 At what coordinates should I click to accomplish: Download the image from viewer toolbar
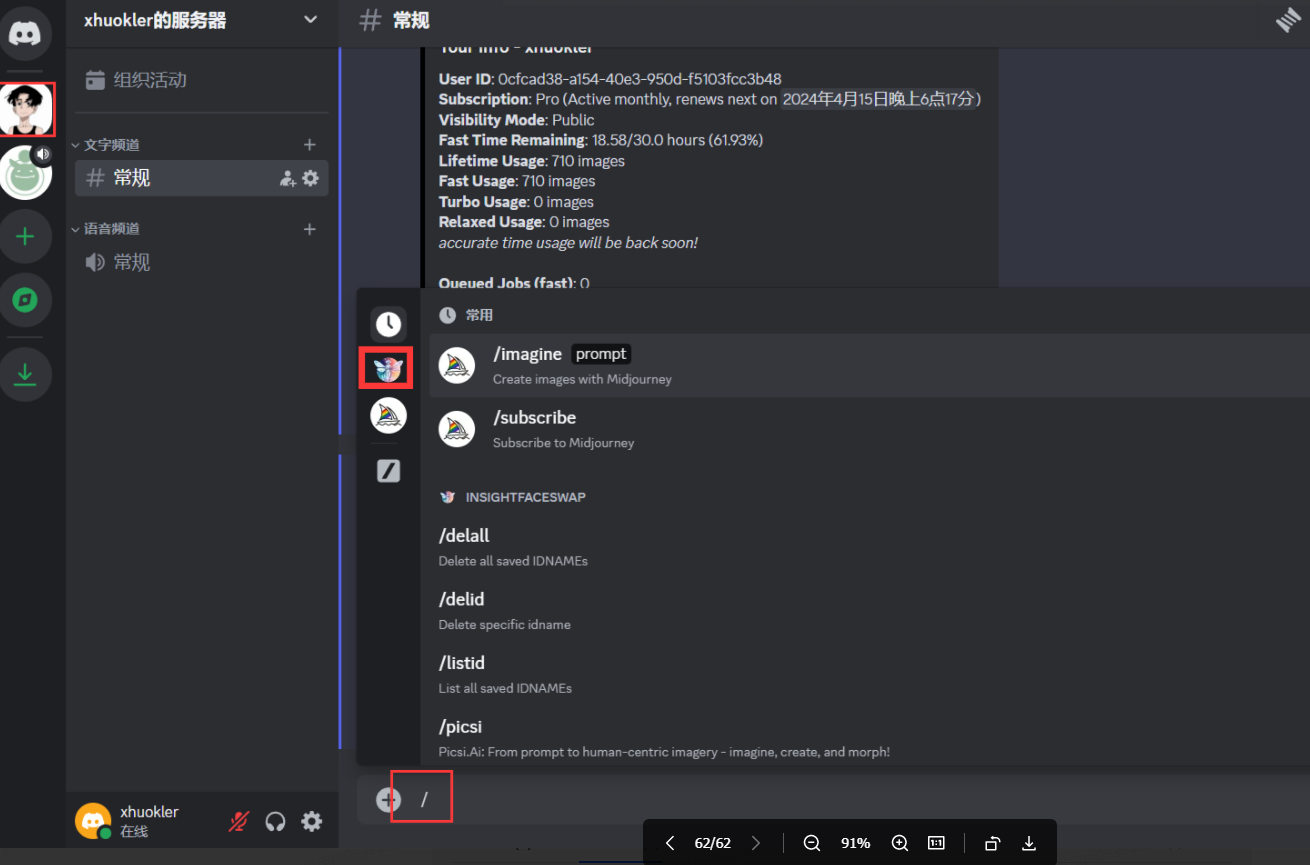tap(1029, 843)
